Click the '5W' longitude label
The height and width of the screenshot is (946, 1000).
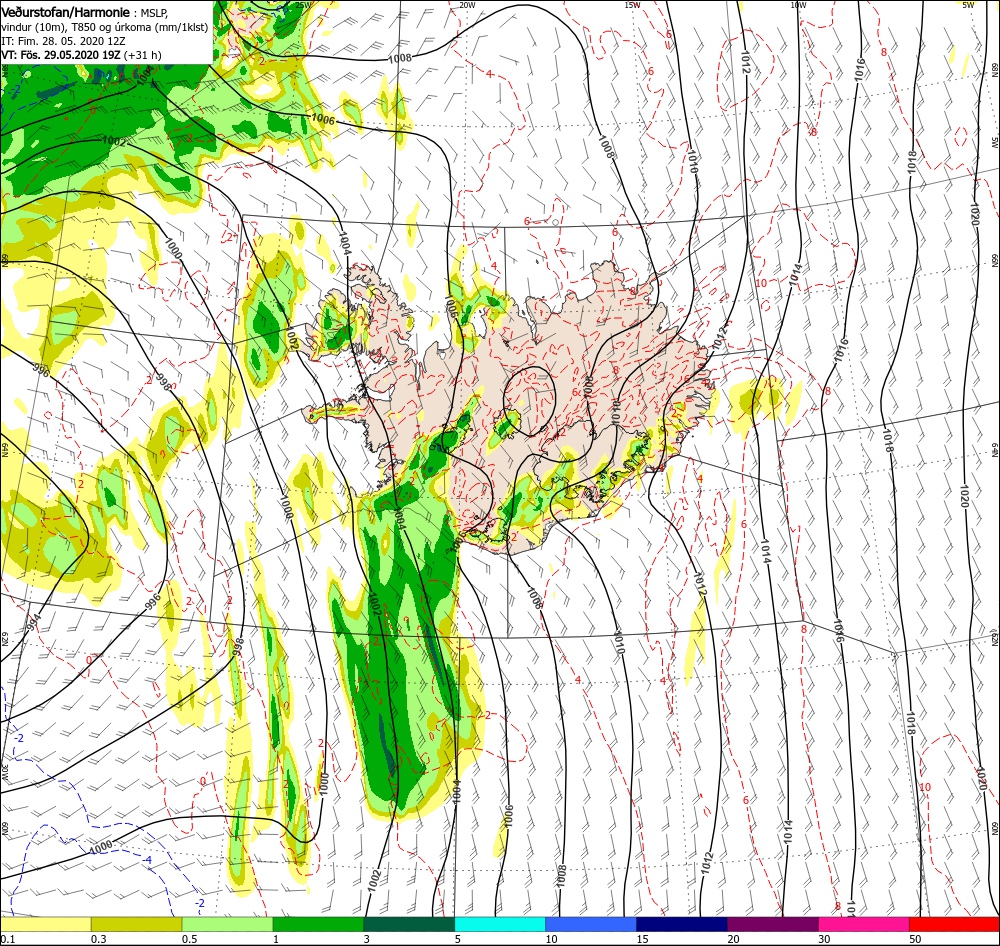point(968,5)
